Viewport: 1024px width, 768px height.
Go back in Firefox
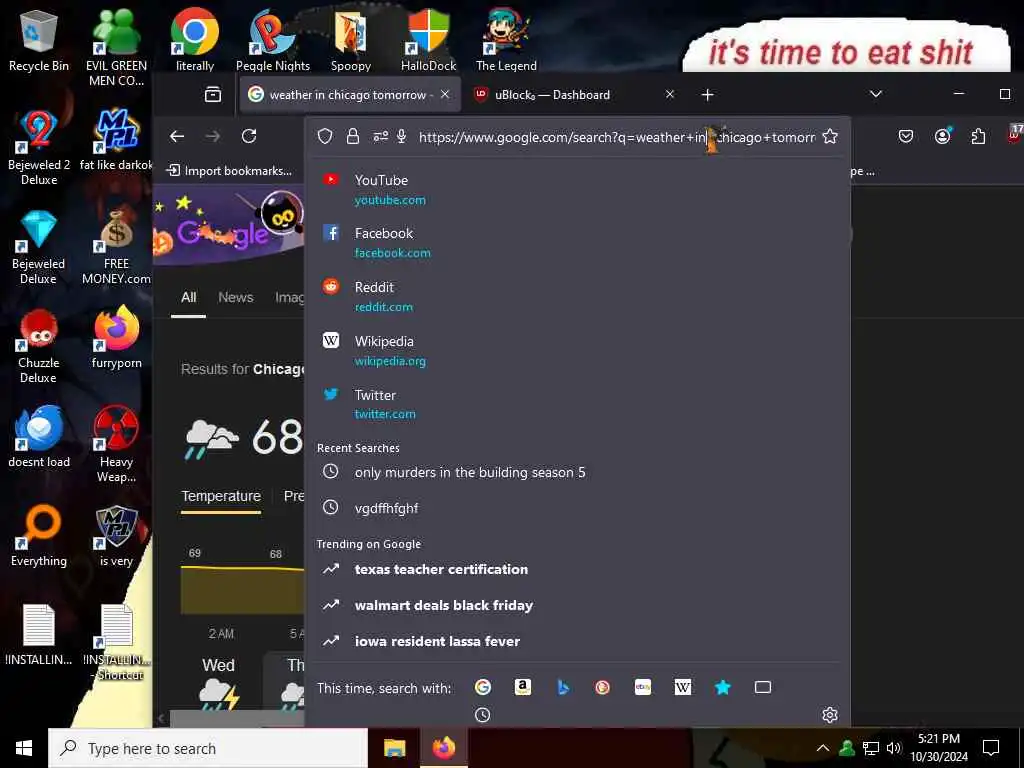coord(177,136)
